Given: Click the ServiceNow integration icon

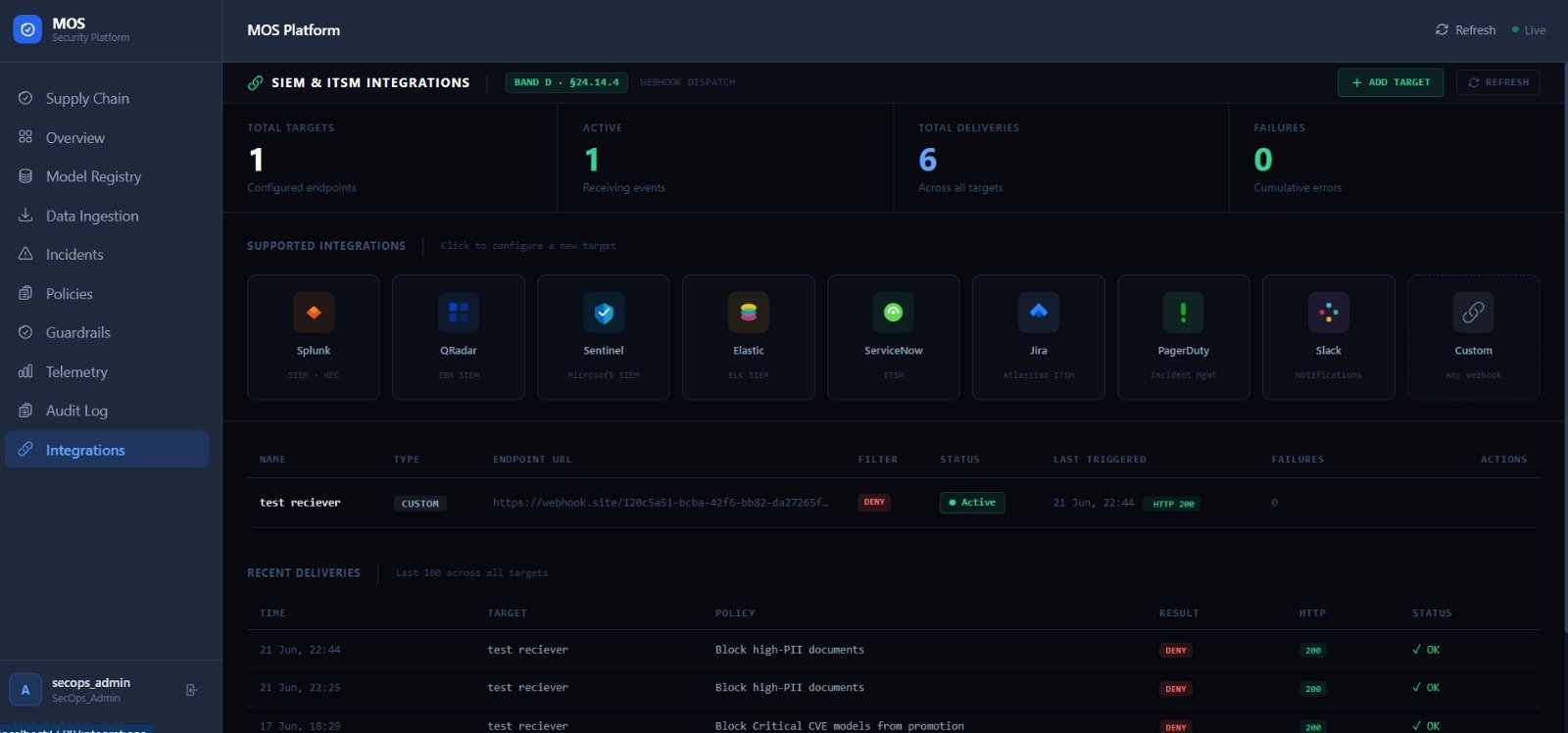Looking at the screenshot, I should pyautogui.click(x=893, y=313).
